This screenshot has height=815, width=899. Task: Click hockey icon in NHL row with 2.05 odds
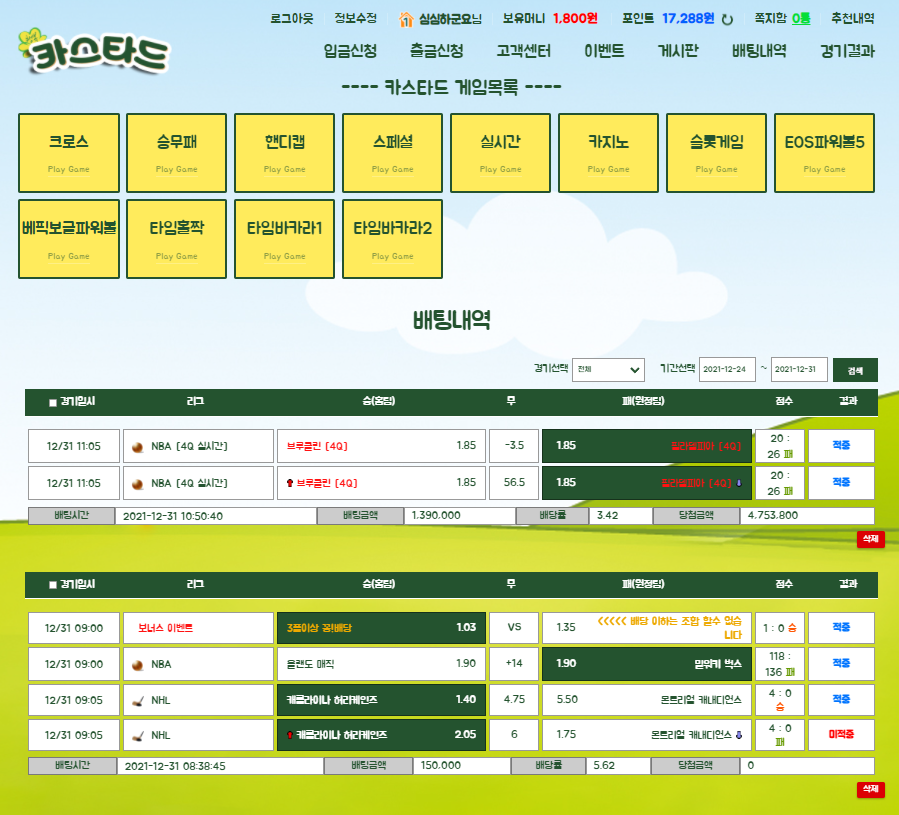point(138,736)
